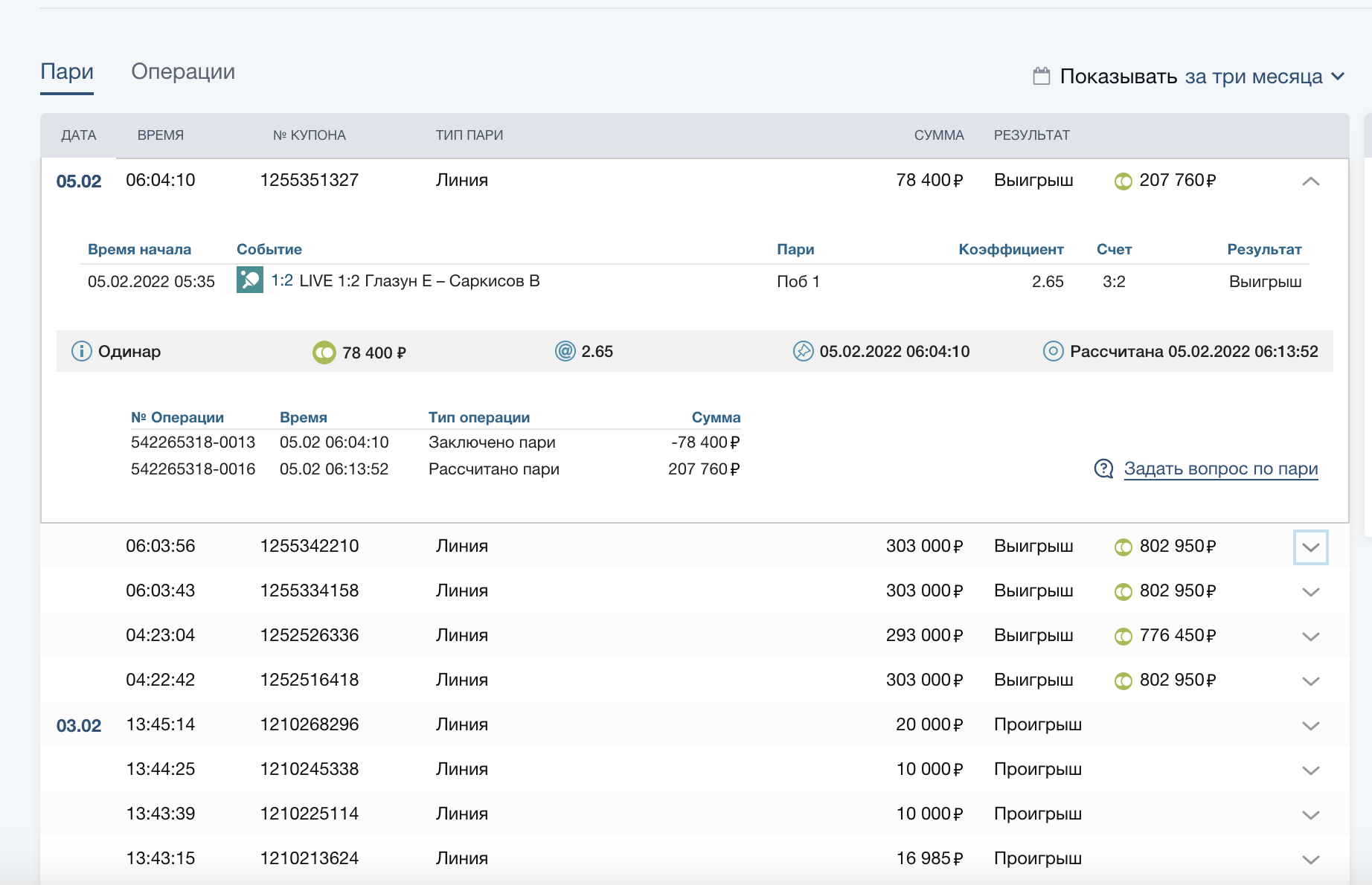
Task: Click the info icon beside Одинар
Action: 81,351
